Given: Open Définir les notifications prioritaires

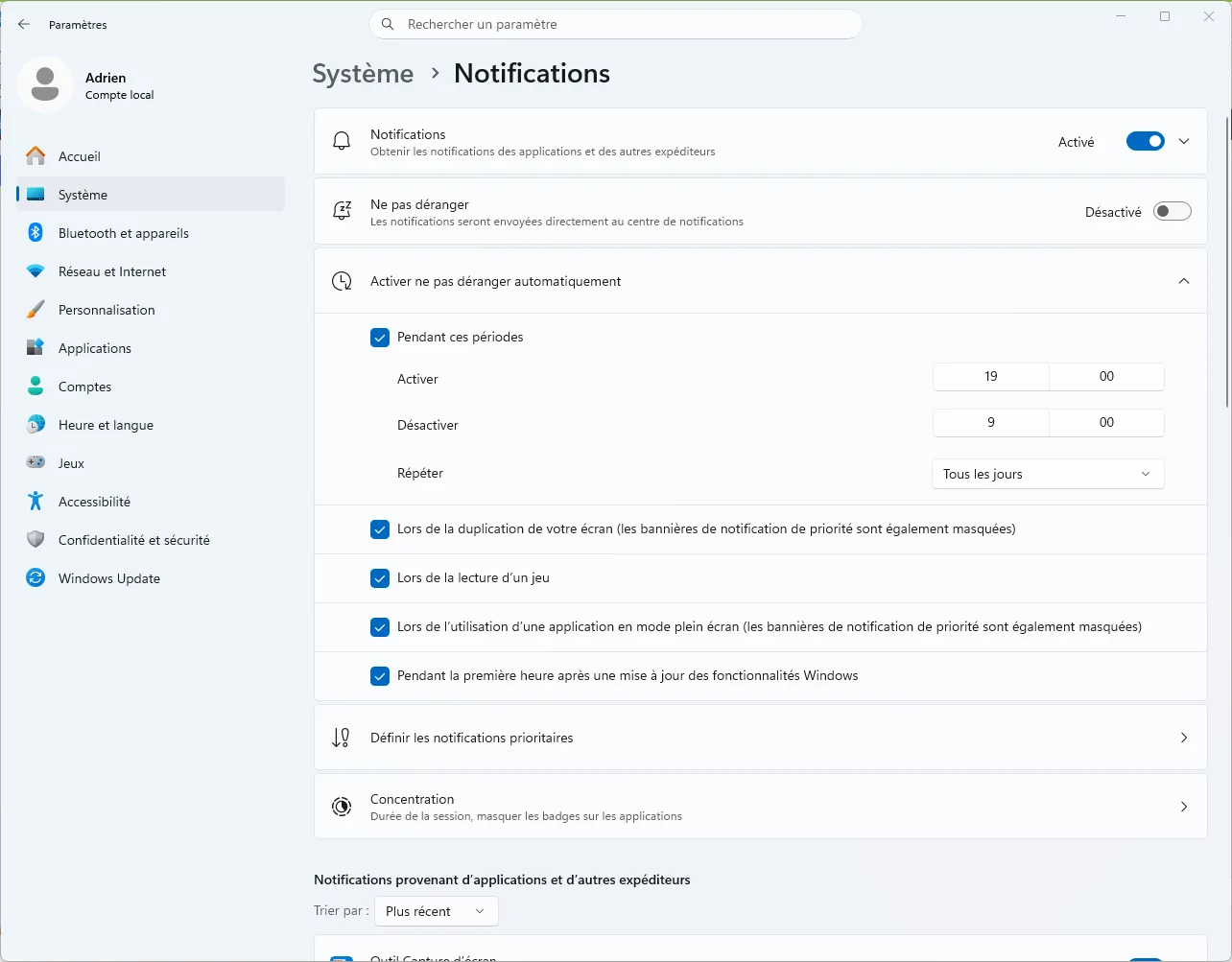Looking at the screenshot, I should [x=761, y=738].
